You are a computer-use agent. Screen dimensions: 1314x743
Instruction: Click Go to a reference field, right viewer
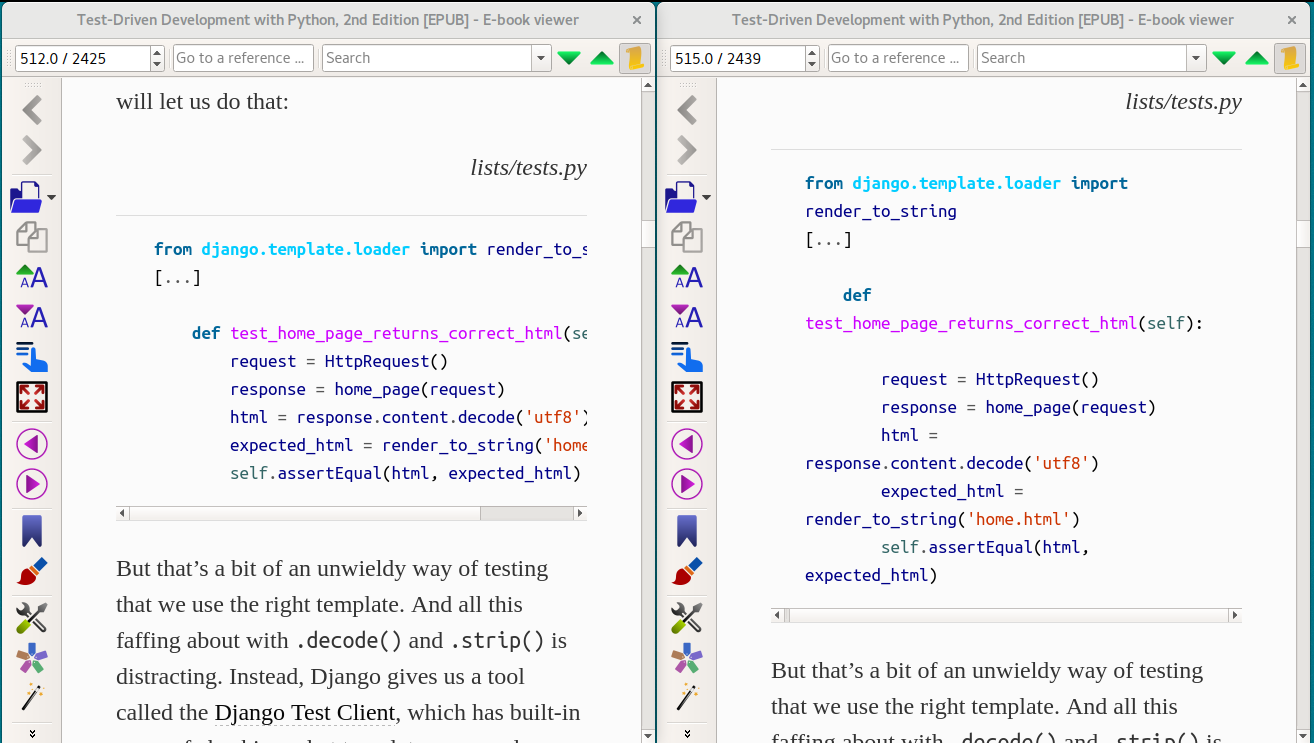(898, 58)
